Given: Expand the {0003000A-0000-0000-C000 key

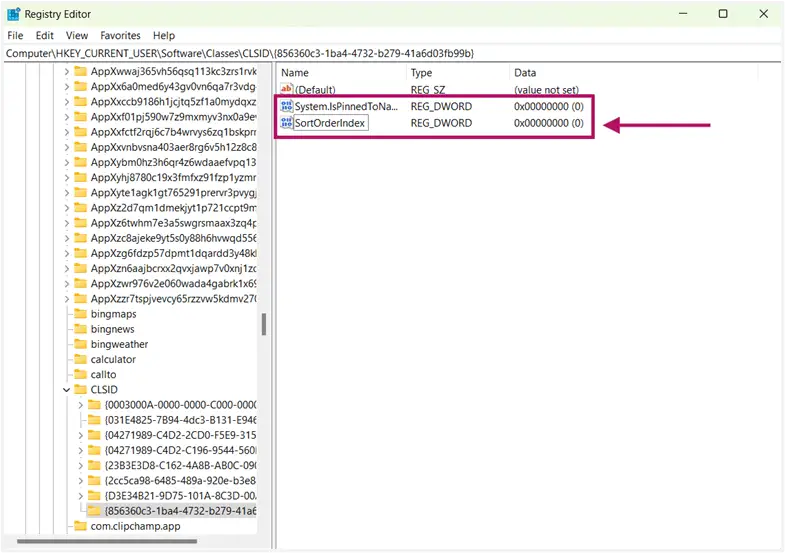Looking at the screenshot, I should coord(81,405).
